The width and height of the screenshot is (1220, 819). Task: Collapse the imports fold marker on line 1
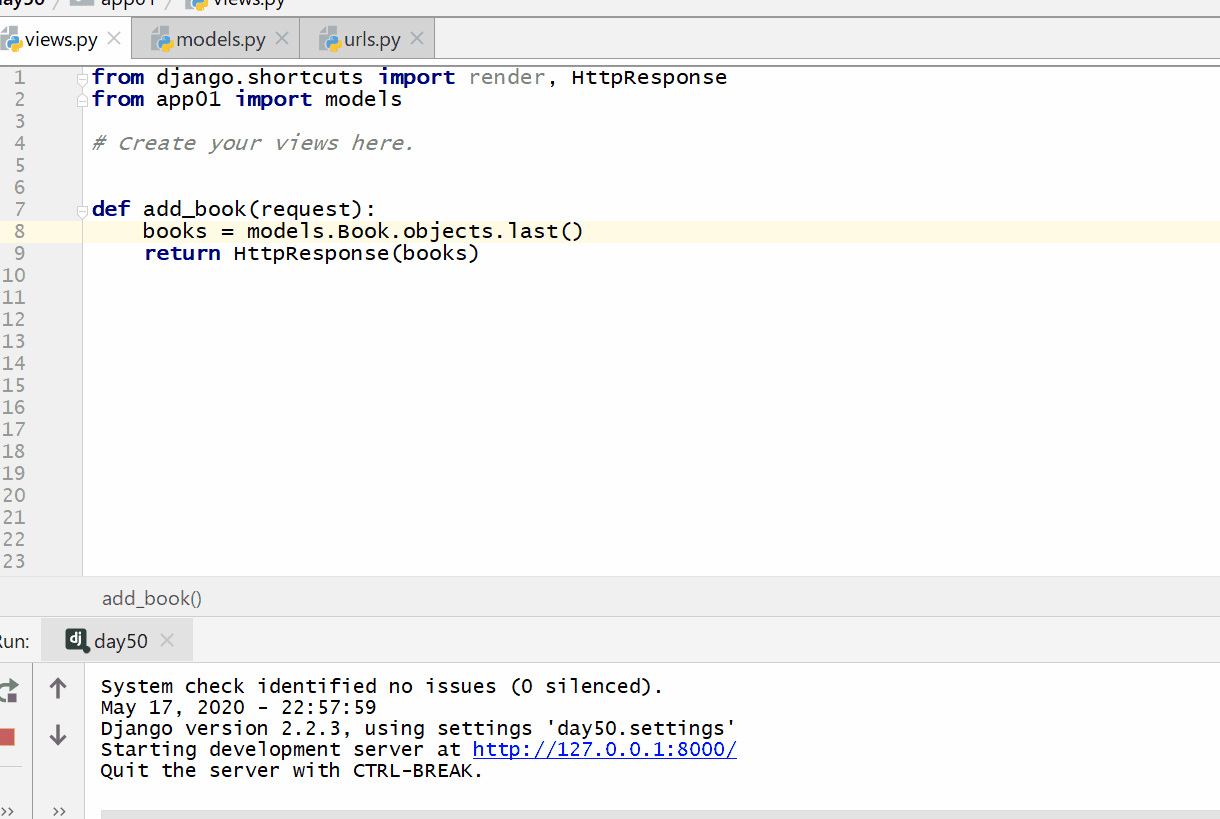click(x=84, y=78)
